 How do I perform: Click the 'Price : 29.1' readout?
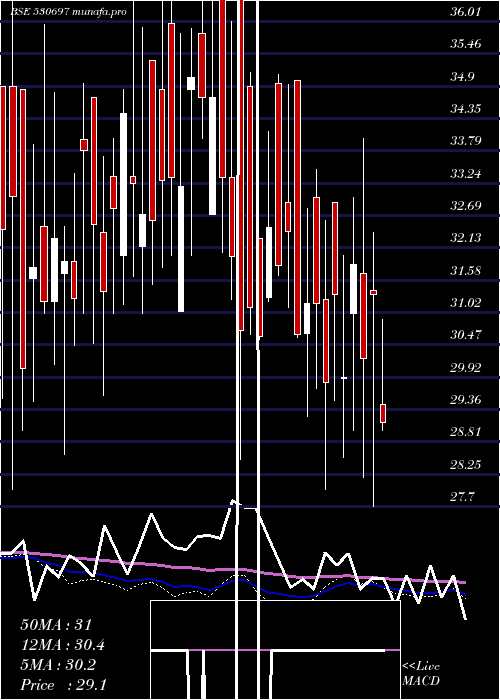pos(63,685)
